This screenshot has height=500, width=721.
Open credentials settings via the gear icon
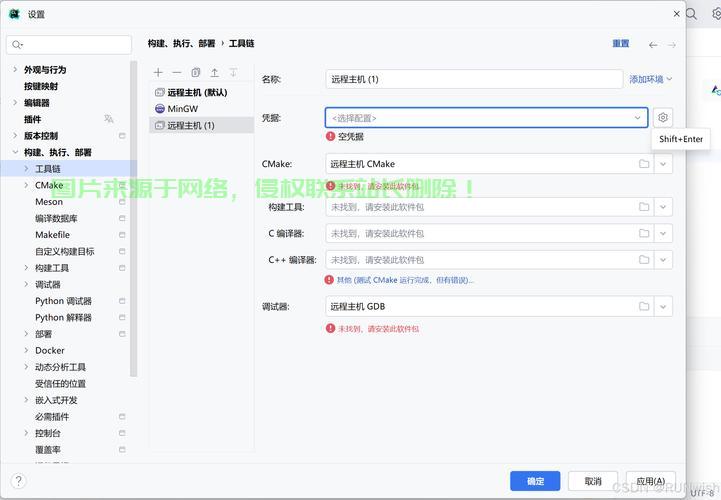pyautogui.click(x=664, y=118)
